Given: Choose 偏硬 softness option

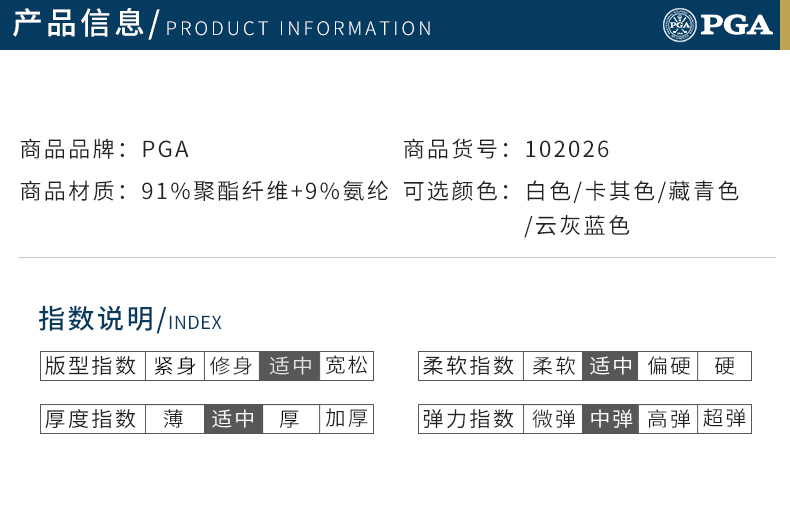Looking at the screenshot, I should 668,366.
